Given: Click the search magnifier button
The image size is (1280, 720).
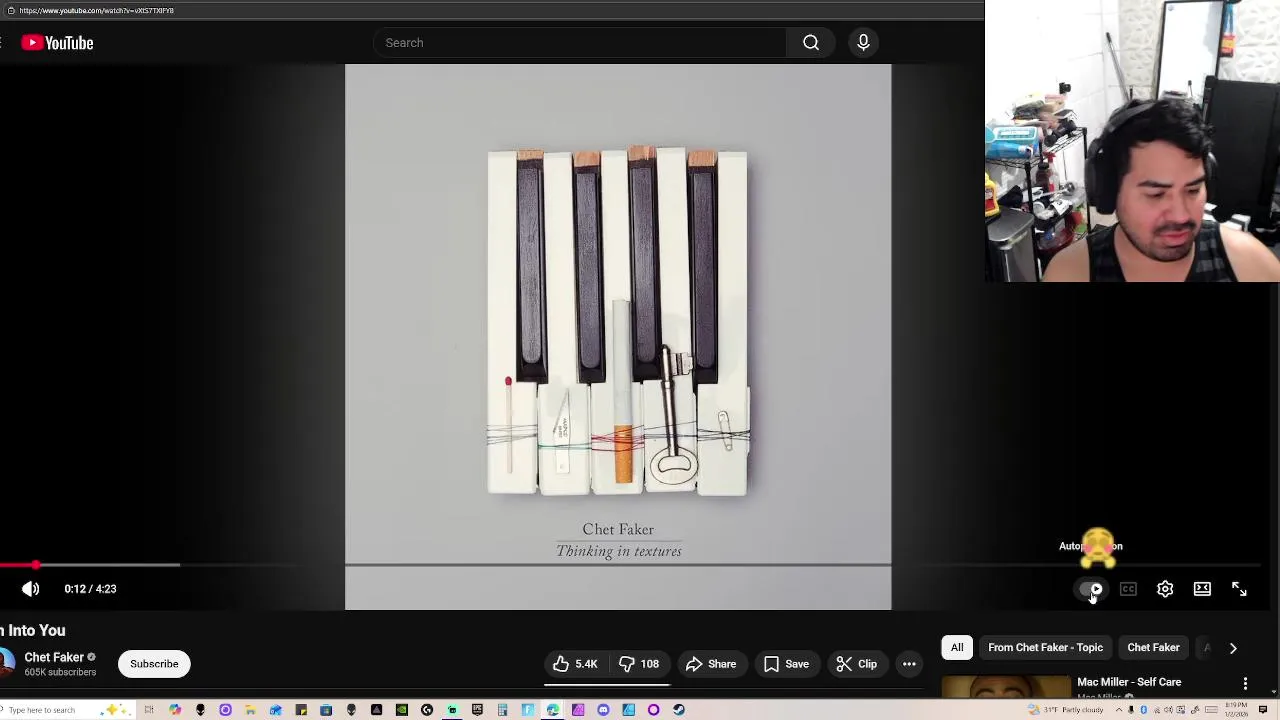Looking at the screenshot, I should (x=811, y=43).
